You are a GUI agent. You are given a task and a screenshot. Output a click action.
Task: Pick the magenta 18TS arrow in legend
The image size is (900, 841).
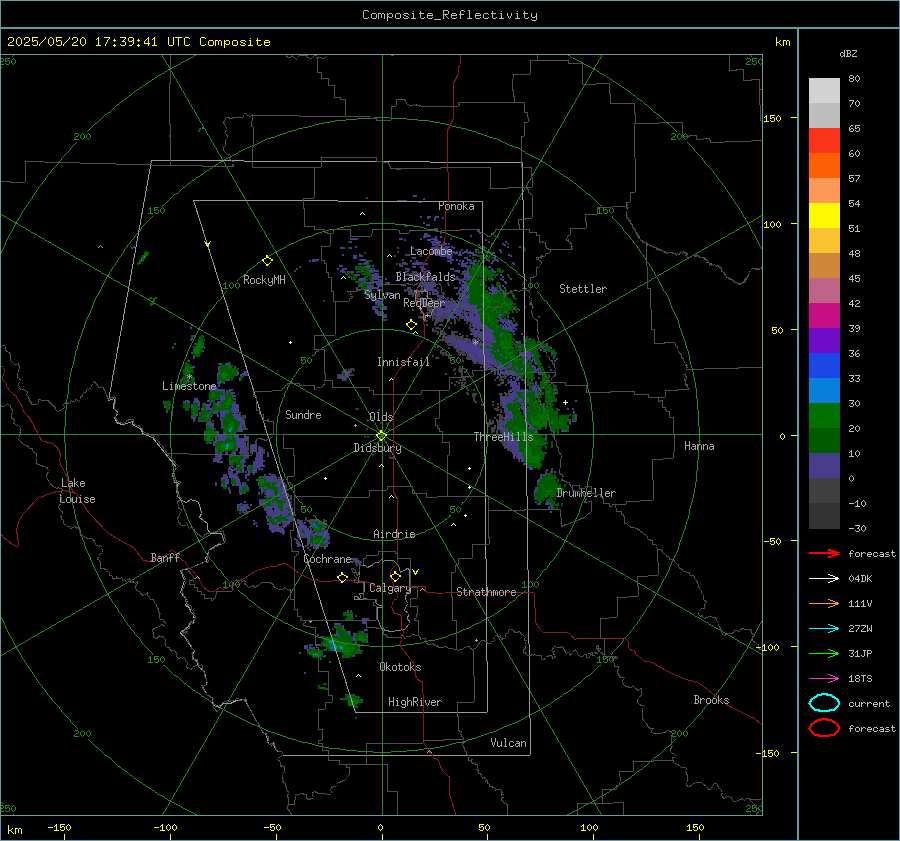point(824,679)
